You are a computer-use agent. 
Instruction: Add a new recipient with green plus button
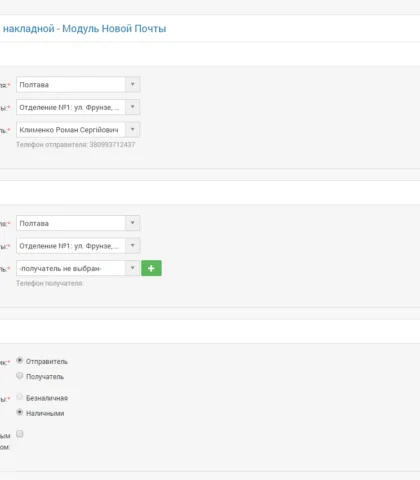[151, 268]
